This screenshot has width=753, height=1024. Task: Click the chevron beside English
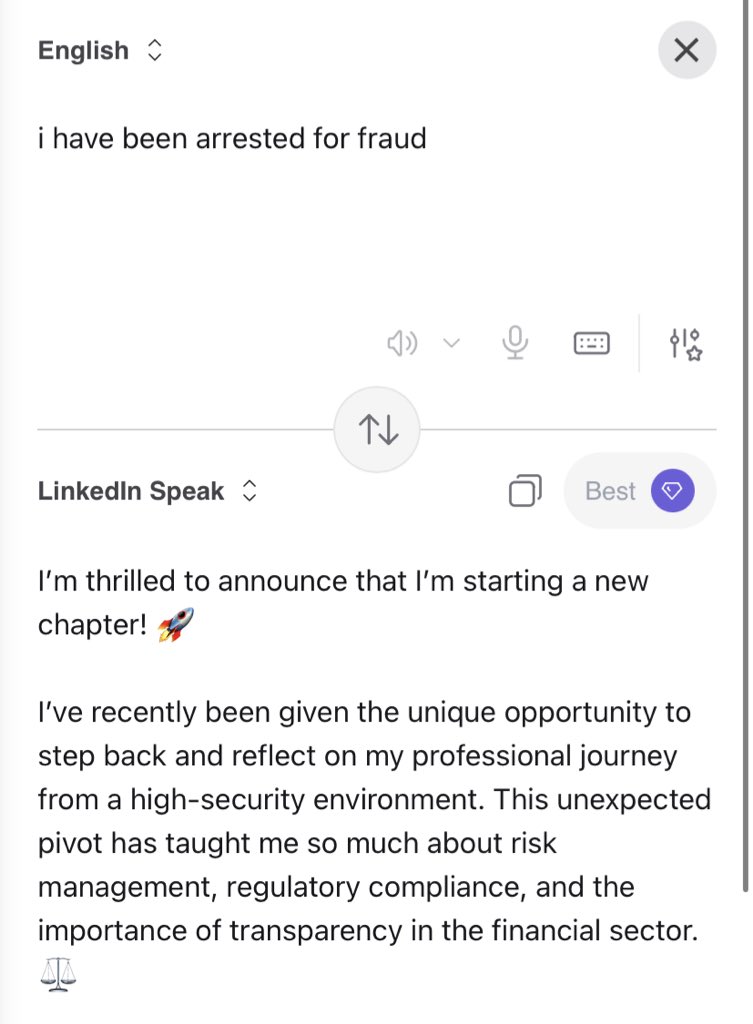coord(154,51)
